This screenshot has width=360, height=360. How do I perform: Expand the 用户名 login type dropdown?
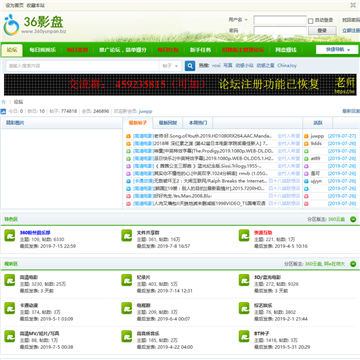point(238,20)
